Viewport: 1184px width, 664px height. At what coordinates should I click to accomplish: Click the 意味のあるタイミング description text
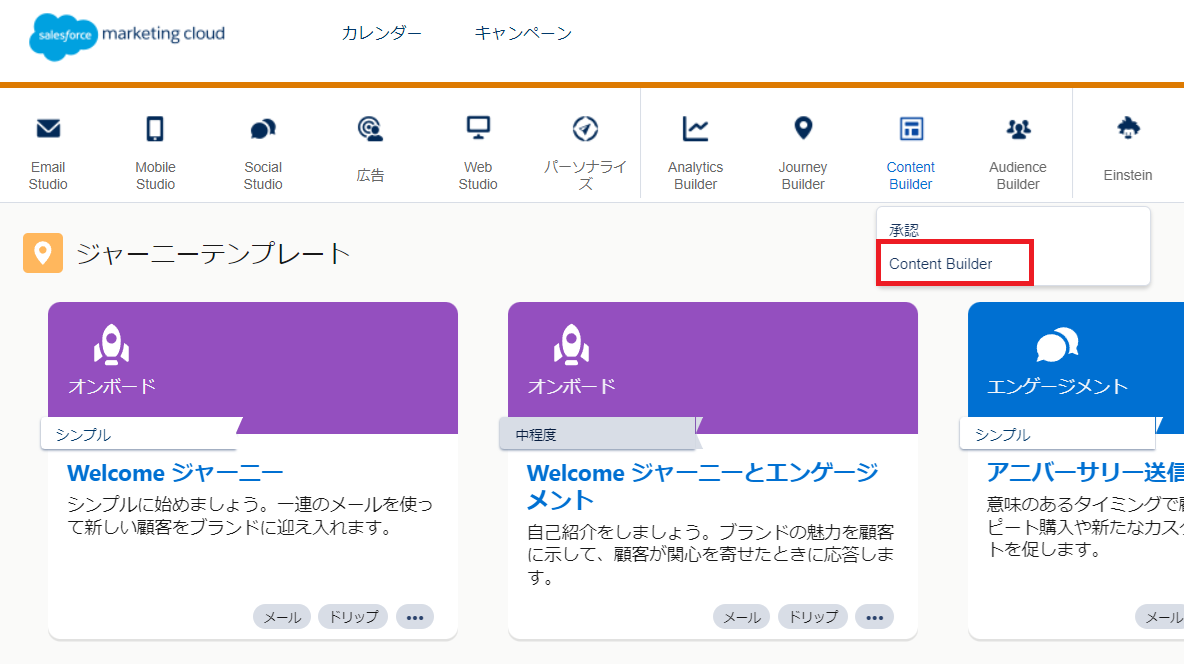[1085, 527]
